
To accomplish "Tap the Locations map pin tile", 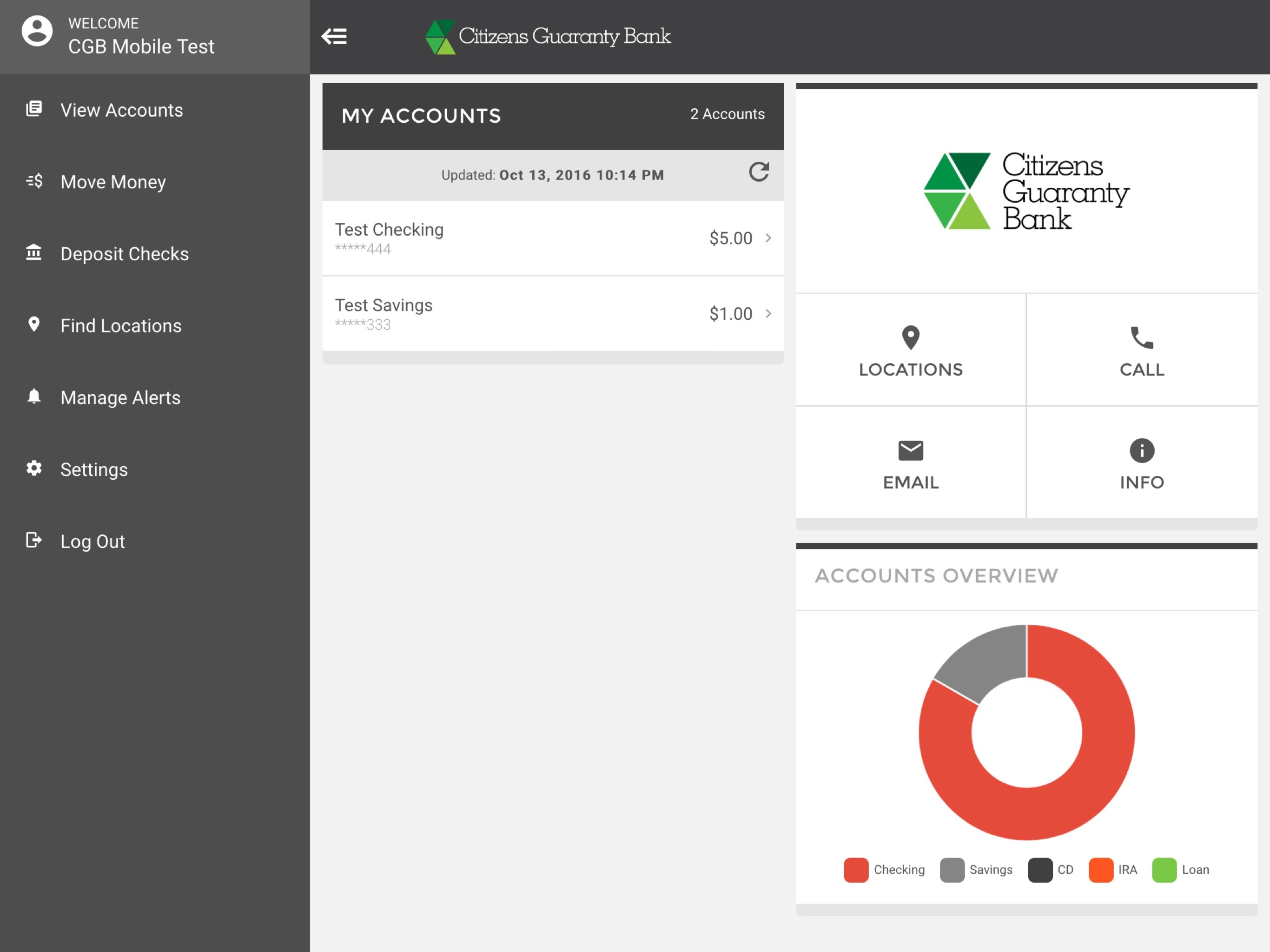I will tap(911, 350).
